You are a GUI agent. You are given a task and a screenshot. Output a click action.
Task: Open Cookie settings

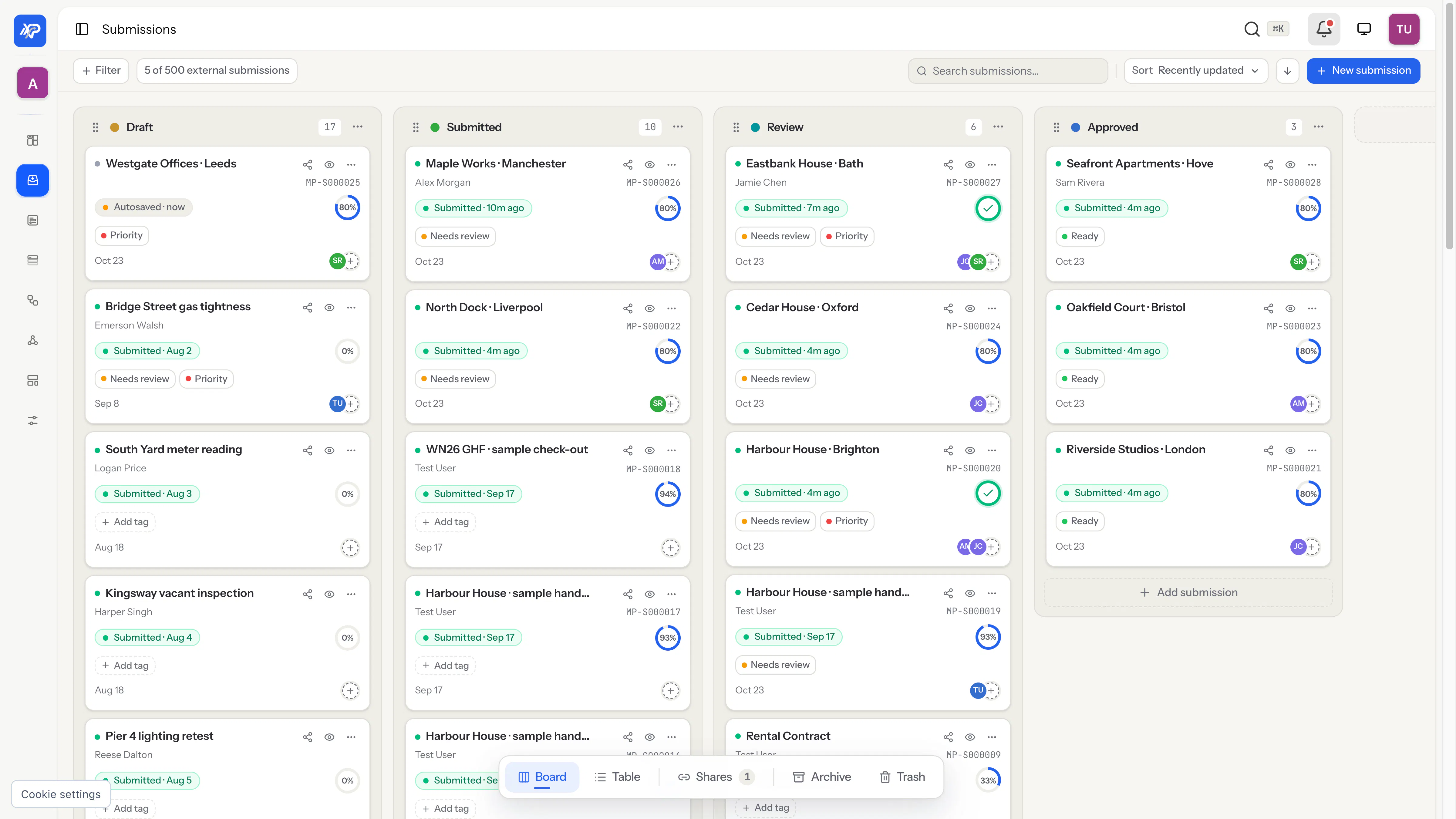60,794
